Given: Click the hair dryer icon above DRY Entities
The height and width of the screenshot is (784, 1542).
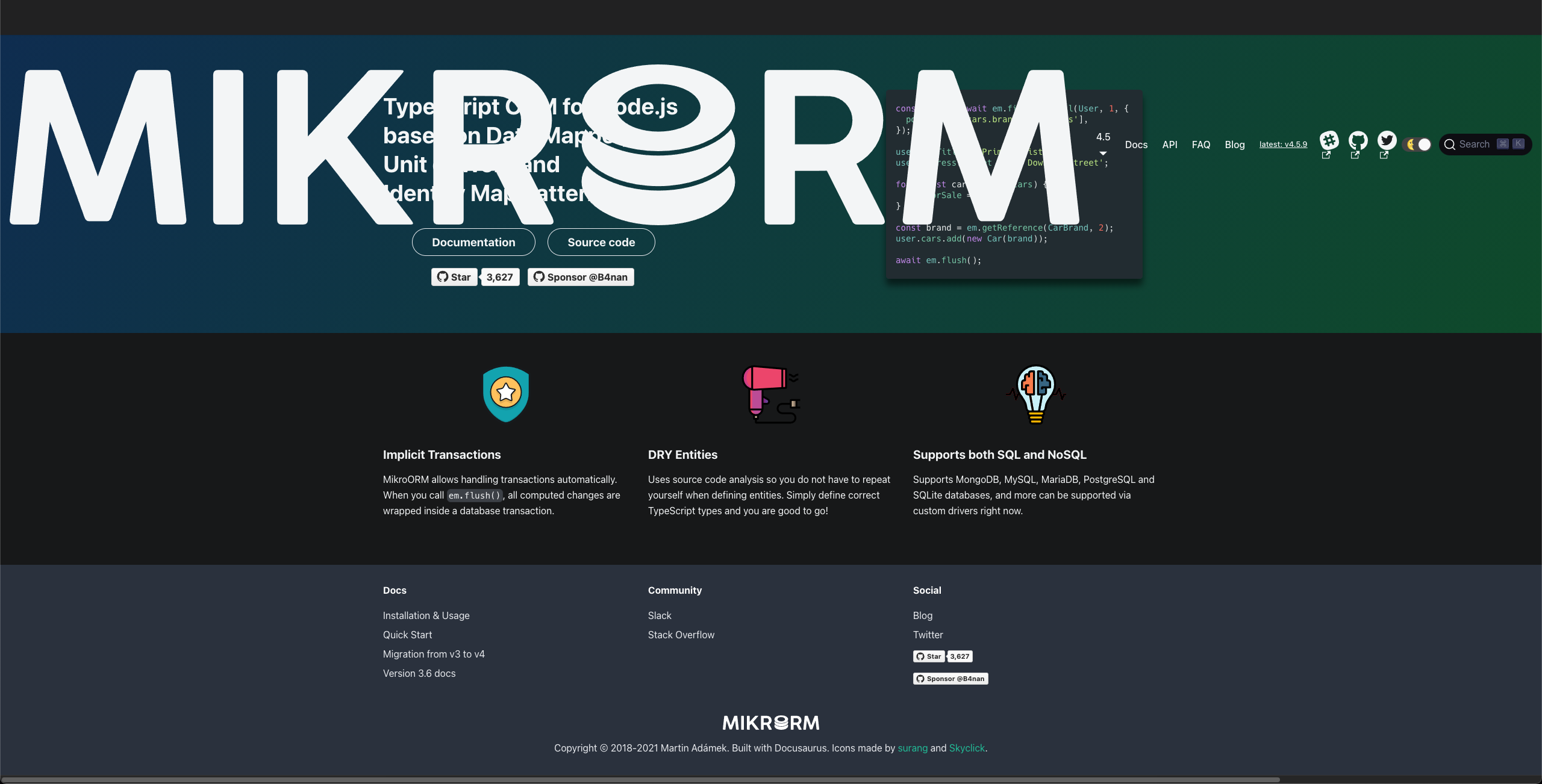Looking at the screenshot, I should 770,394.
